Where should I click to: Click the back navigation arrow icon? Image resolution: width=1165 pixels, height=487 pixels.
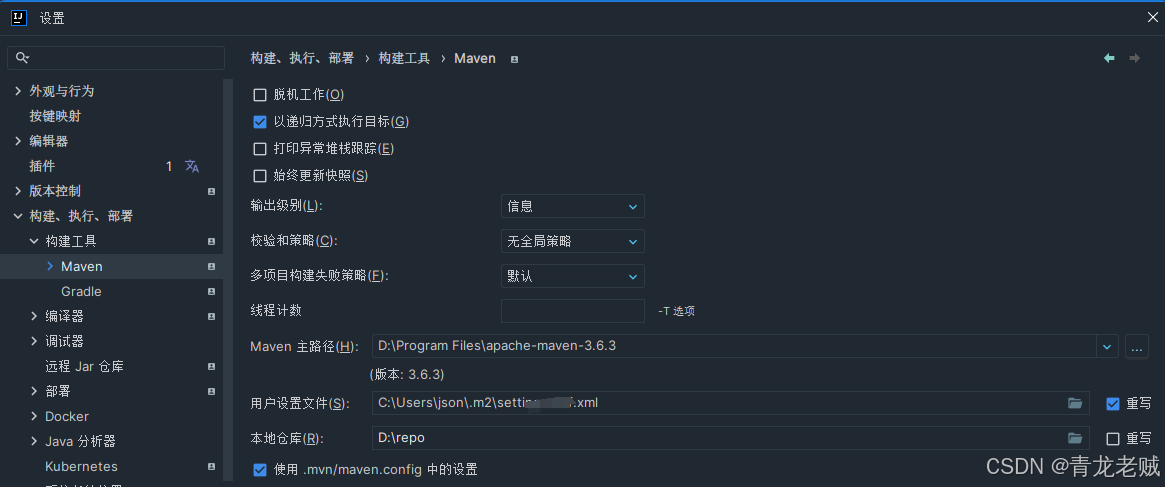pos(1109,58)
